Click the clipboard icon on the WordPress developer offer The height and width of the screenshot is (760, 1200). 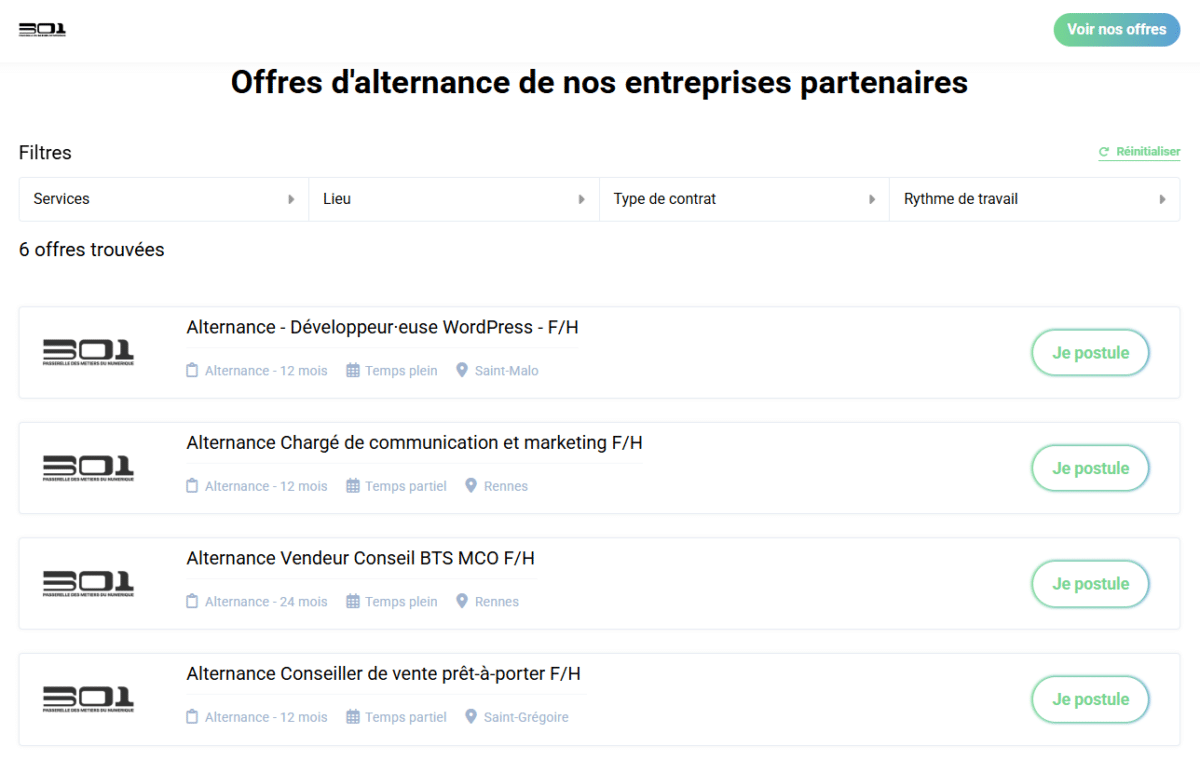click(193, 371)
